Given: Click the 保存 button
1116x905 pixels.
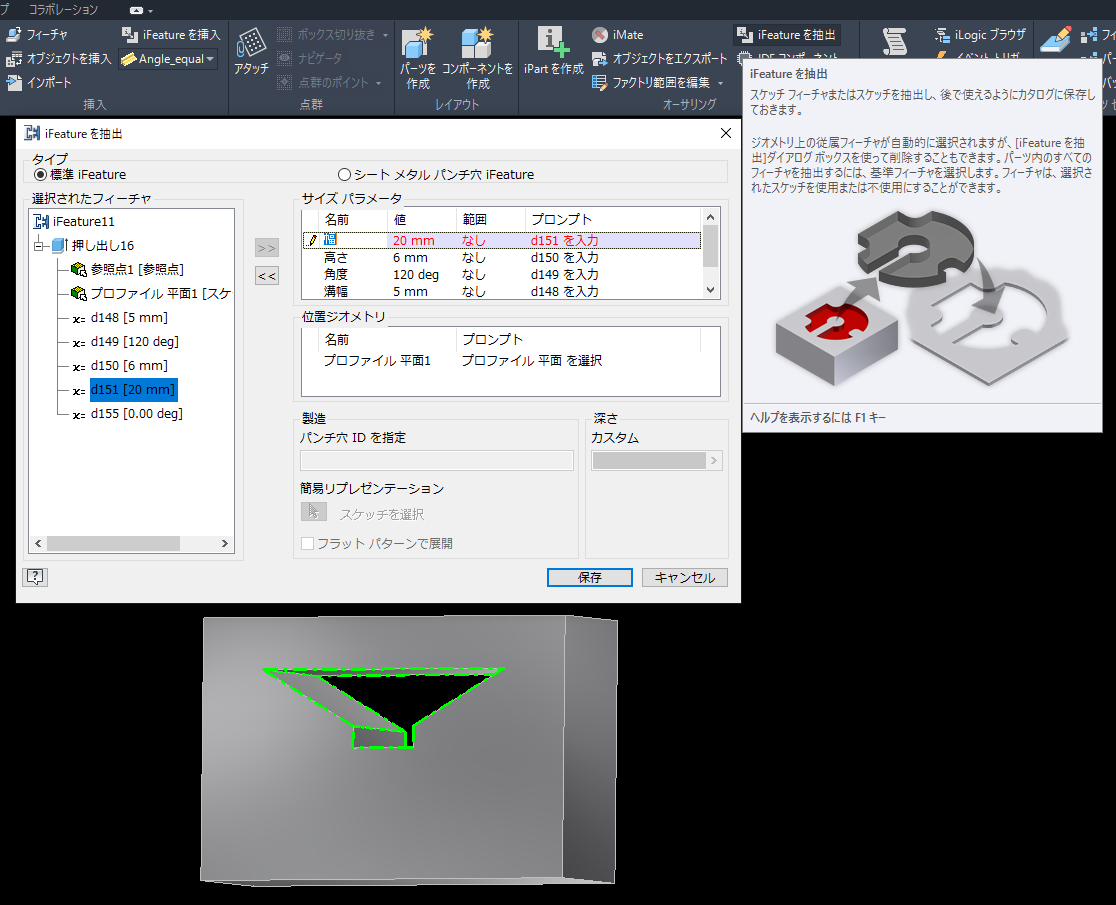Looking at the screenshot, I should (x=589, y=578).
